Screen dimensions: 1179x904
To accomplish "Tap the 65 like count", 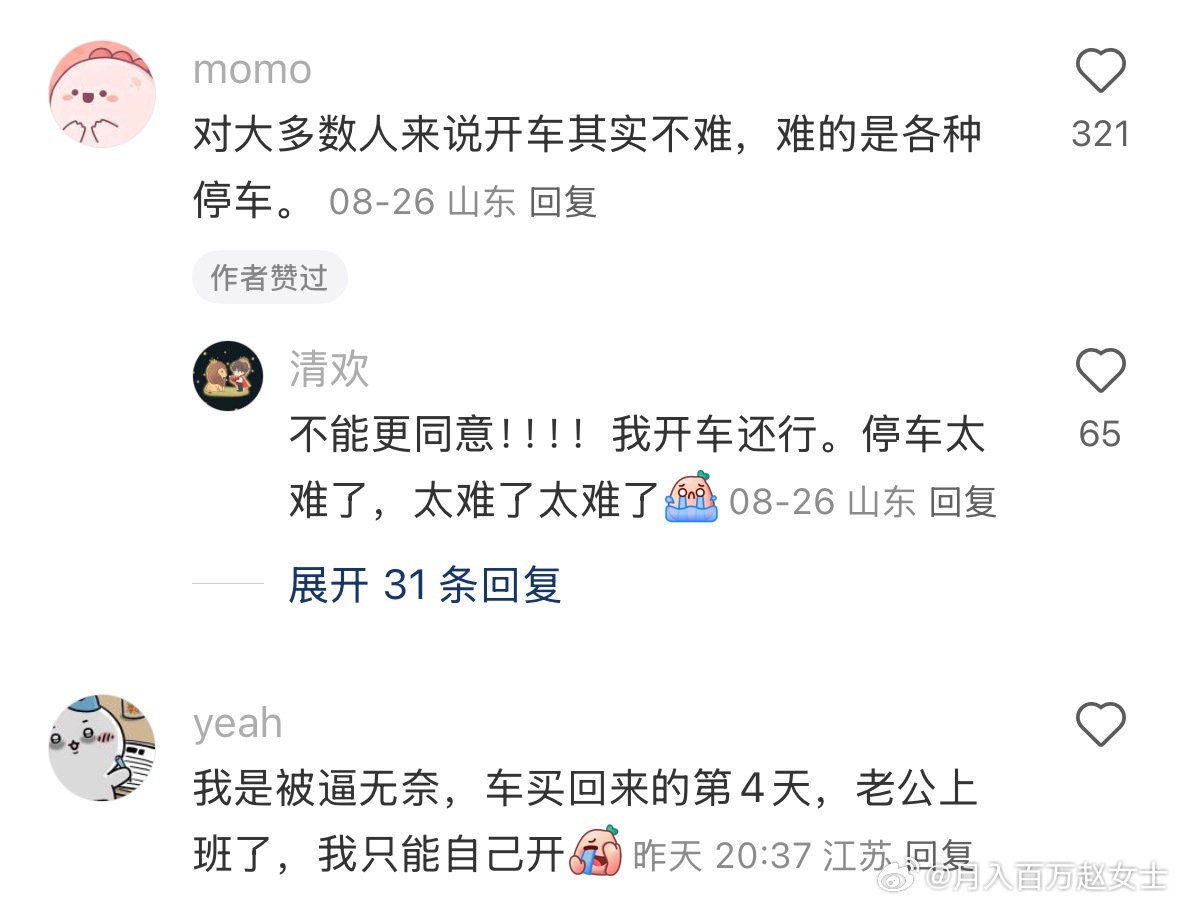I will pos(1100,434).
